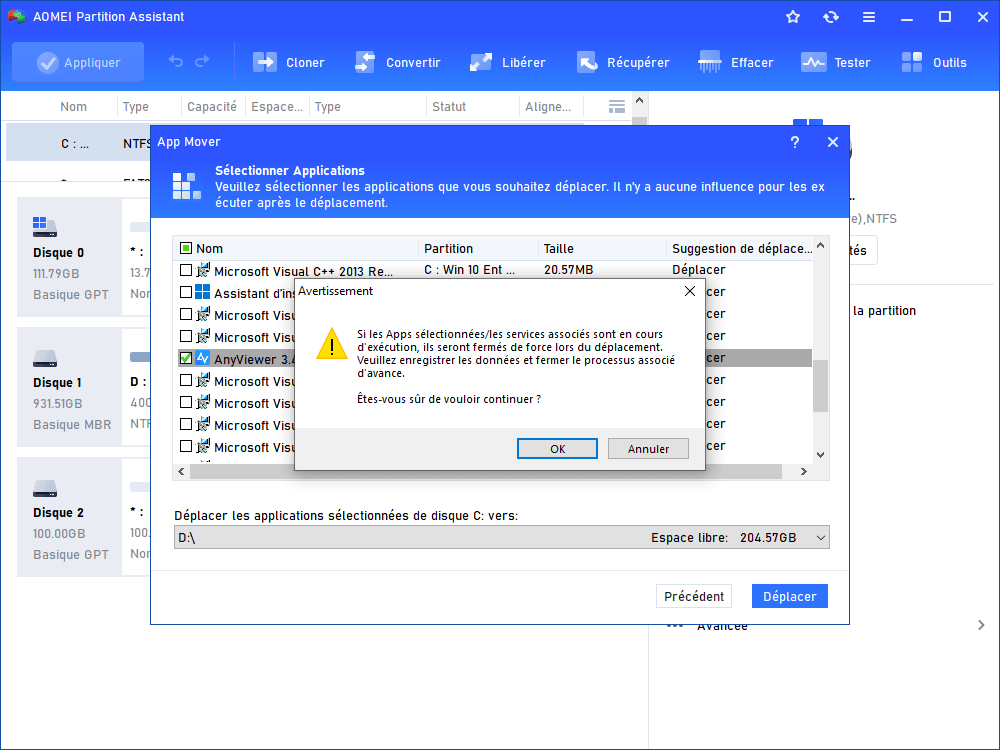Expand the Avancée chevron in right panel
Viewport: 1000px width, 750px height.
(x=981, y=625)
